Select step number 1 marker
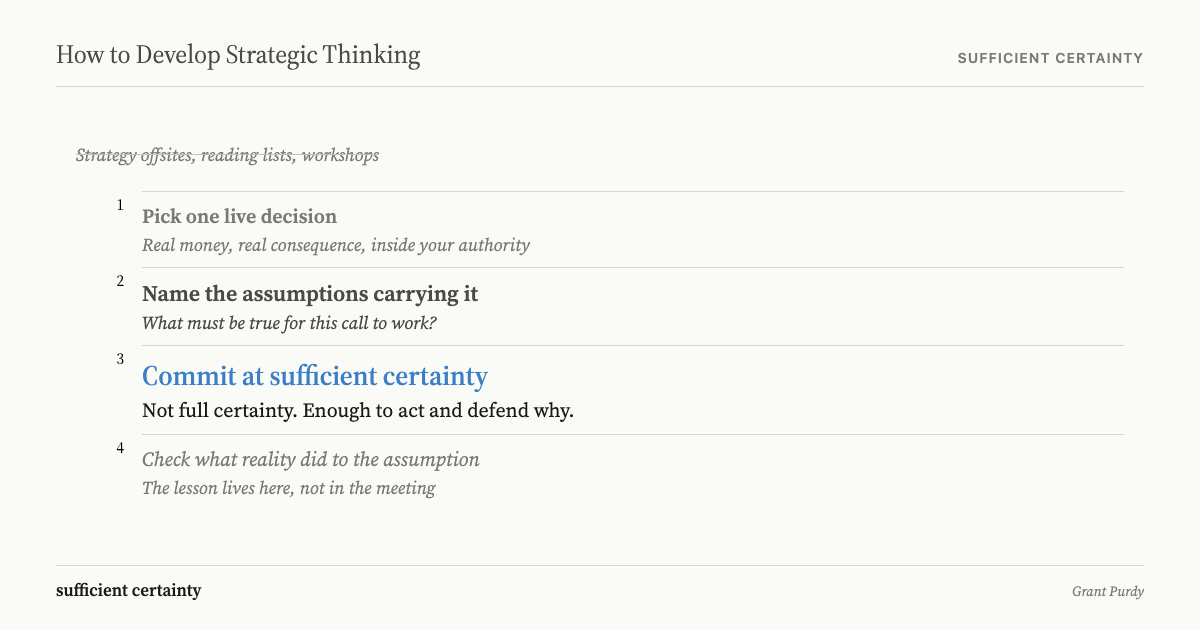 pyautogui.click(x=120, y=205)
